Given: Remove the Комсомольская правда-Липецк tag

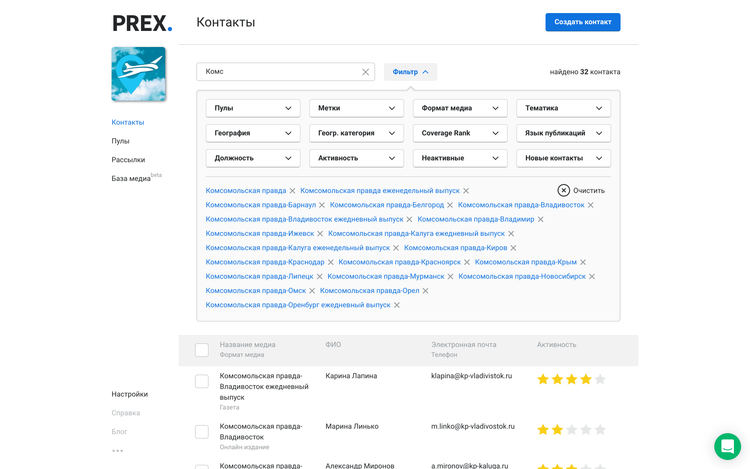Looking at the screenshot, I should tap(320, 277).
